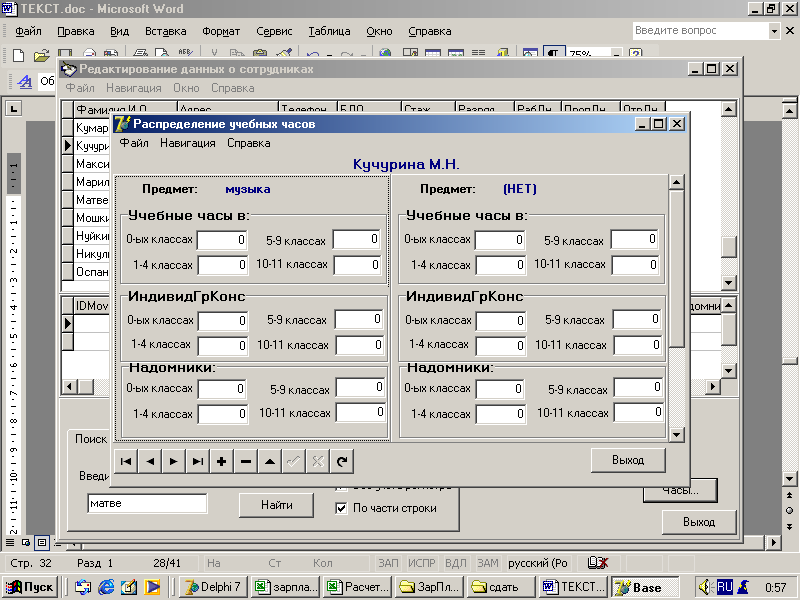The height and width of the screenshot is (600, 800).
Task: Click scroll-down arrow of hours form scrollbar
Action: (677, 434)
